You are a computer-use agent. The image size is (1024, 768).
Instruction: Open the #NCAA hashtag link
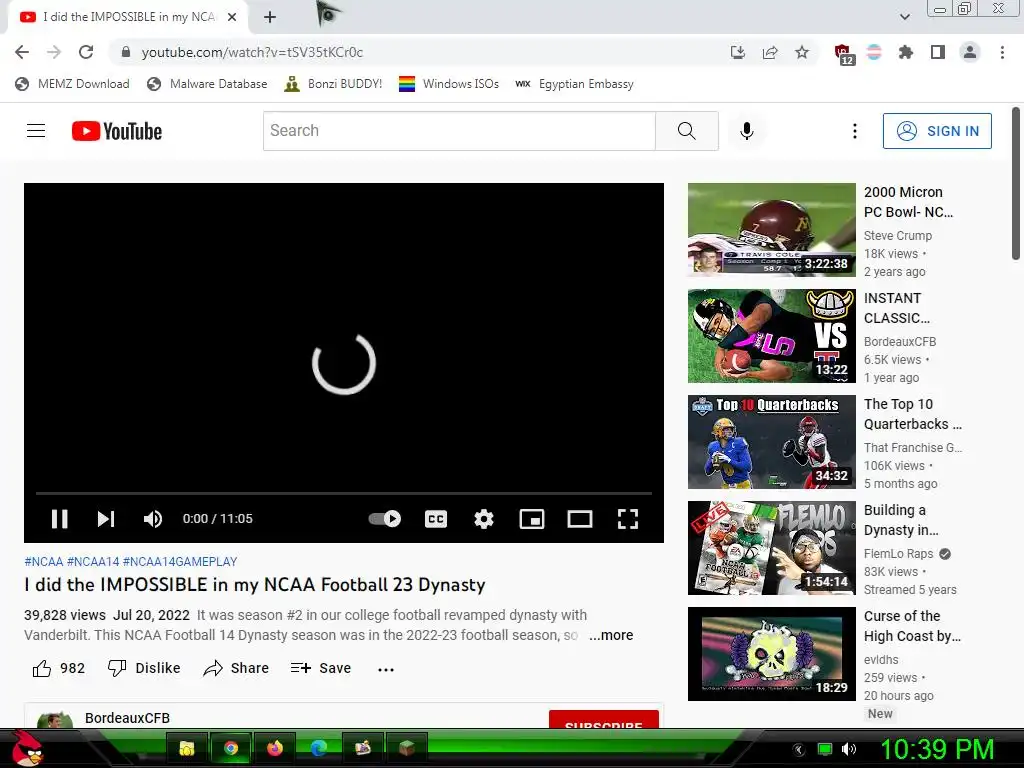pyautogui.click(x=44, y=562)
